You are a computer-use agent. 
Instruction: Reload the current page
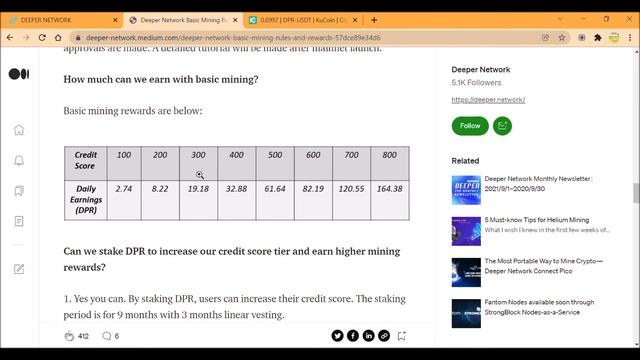click(x=42, y=38)
